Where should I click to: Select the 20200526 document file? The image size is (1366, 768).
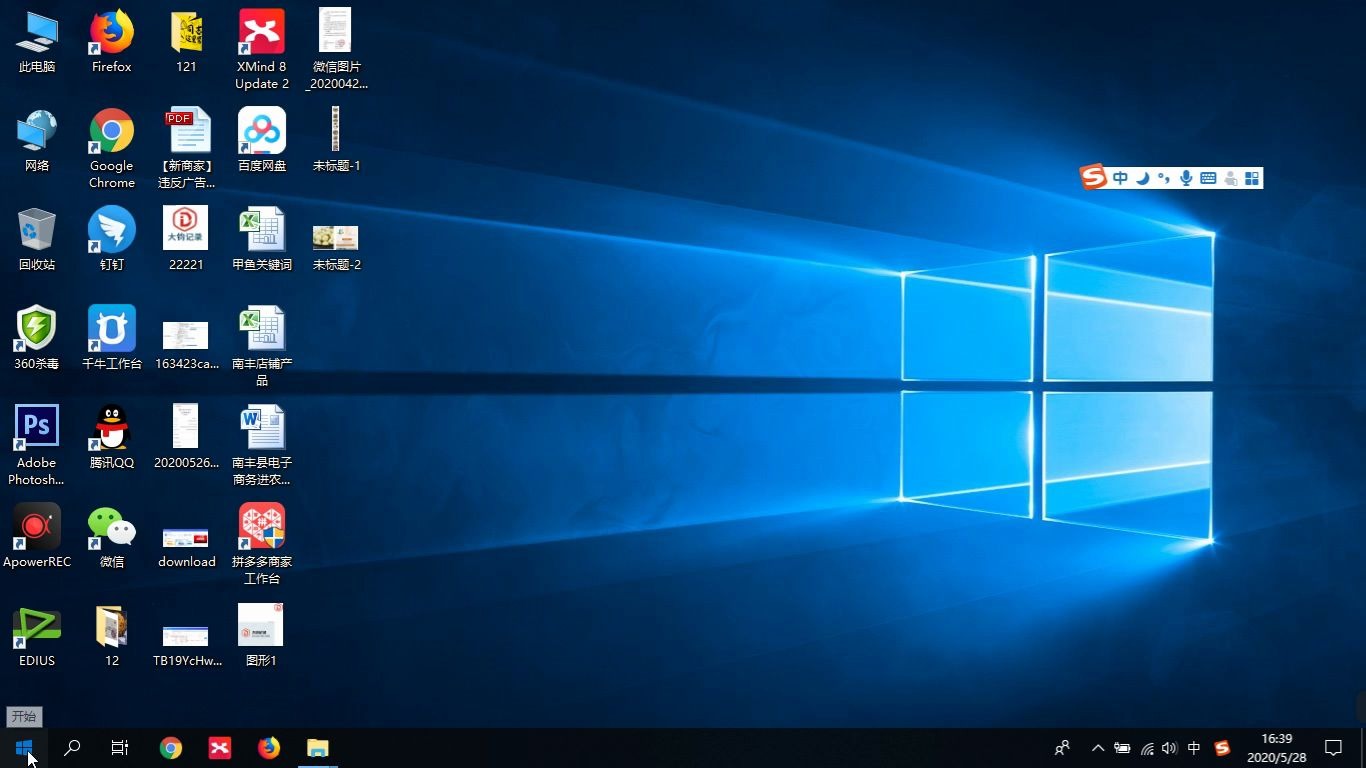coord(186,438)
